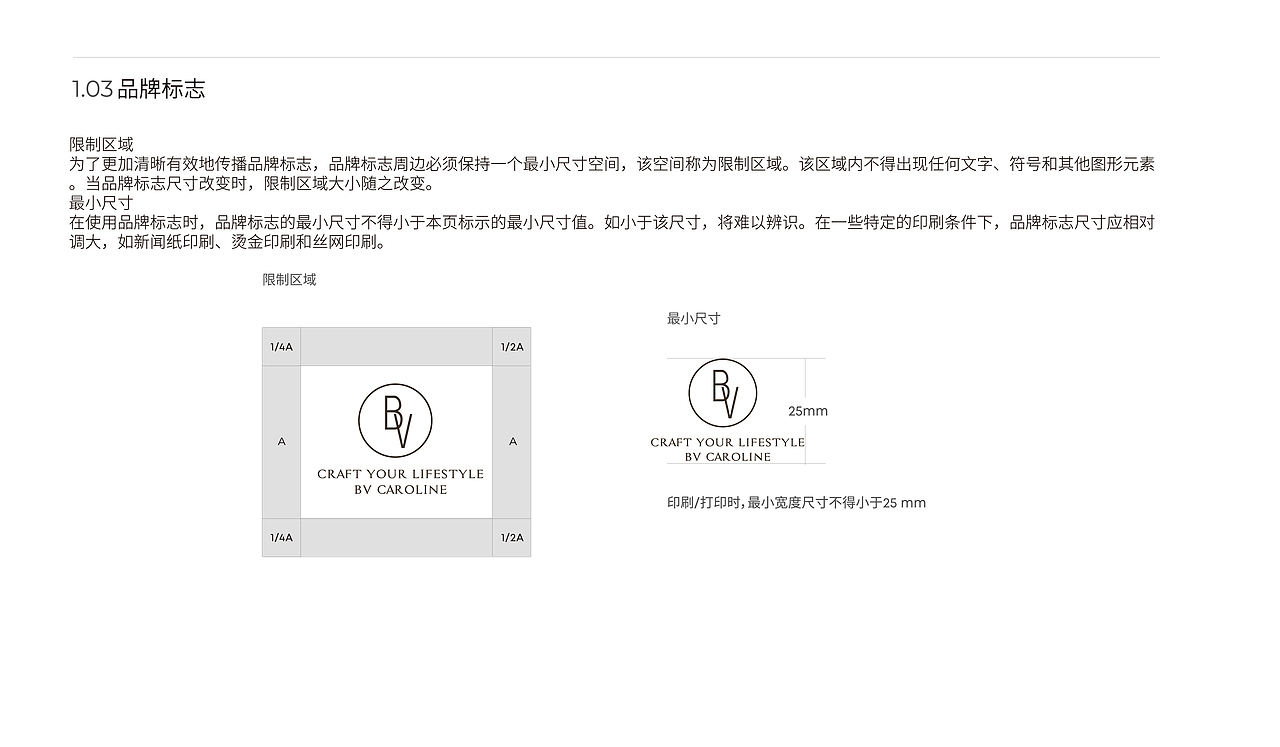1280x747 pixels.
Task: Select the '1/4A' label in top-left cell
Action: (x=281, y=347)
